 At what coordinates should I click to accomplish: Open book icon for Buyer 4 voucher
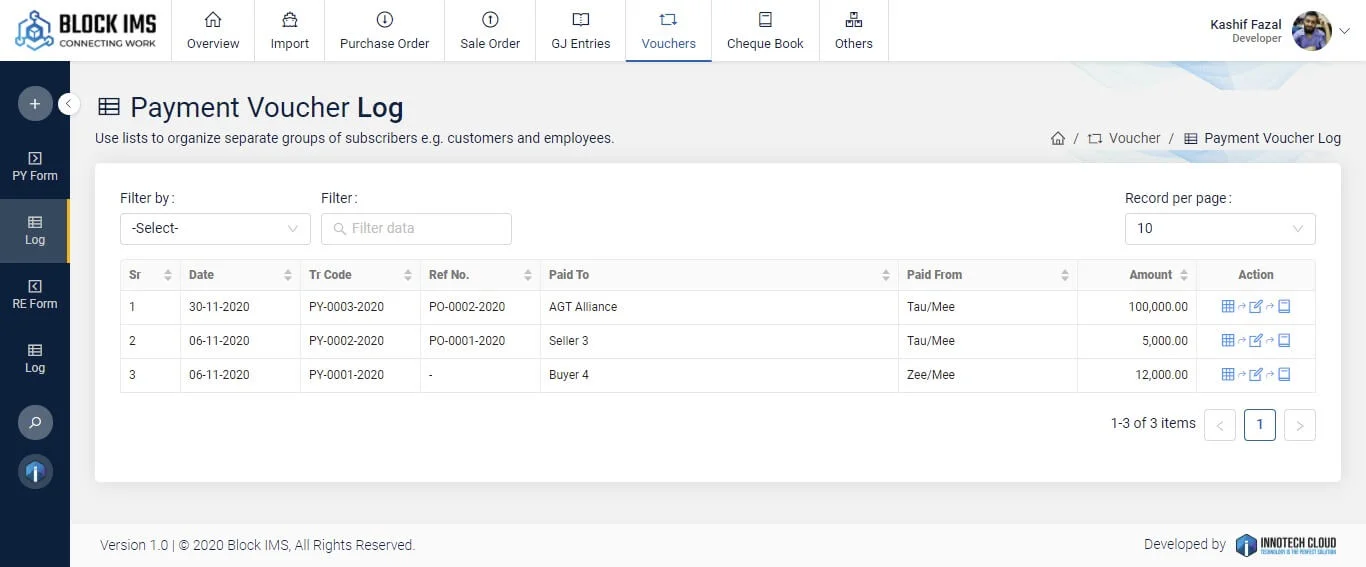(x=1284, y=375)
